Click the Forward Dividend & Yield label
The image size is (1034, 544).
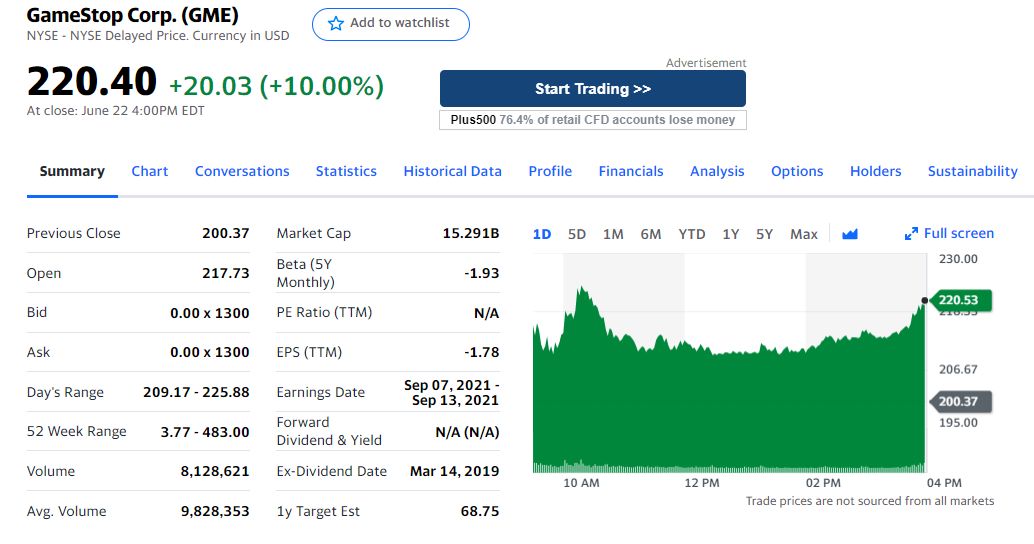pos(329,431)
